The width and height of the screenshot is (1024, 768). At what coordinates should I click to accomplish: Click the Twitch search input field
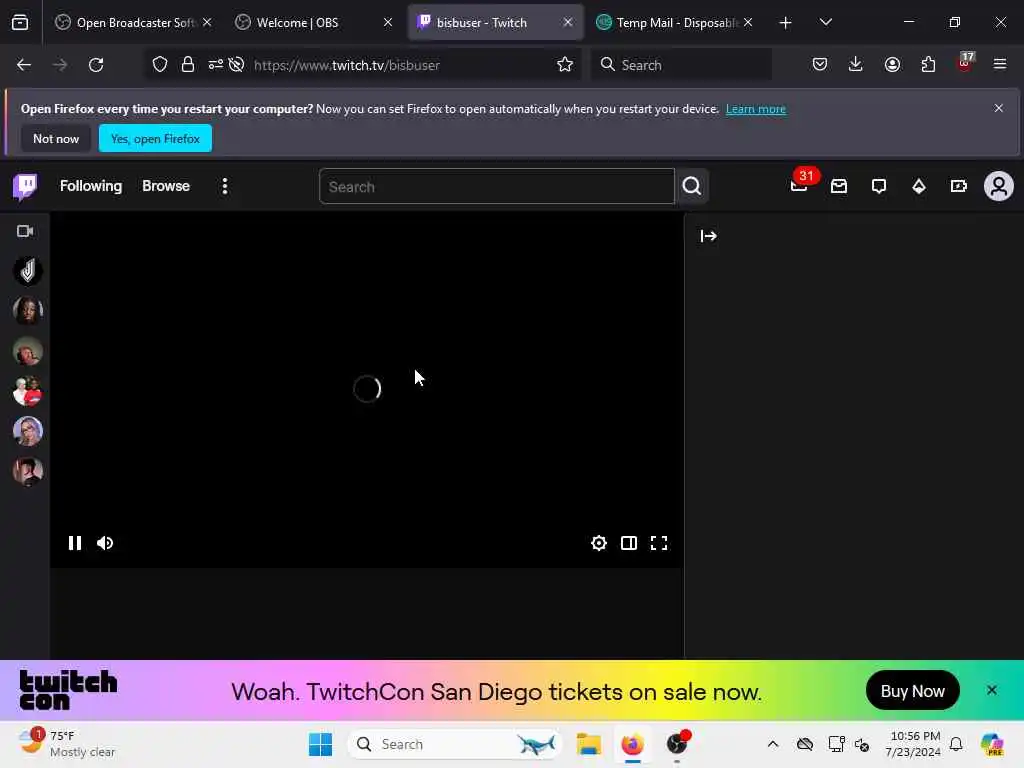click(x=496, y=187)
